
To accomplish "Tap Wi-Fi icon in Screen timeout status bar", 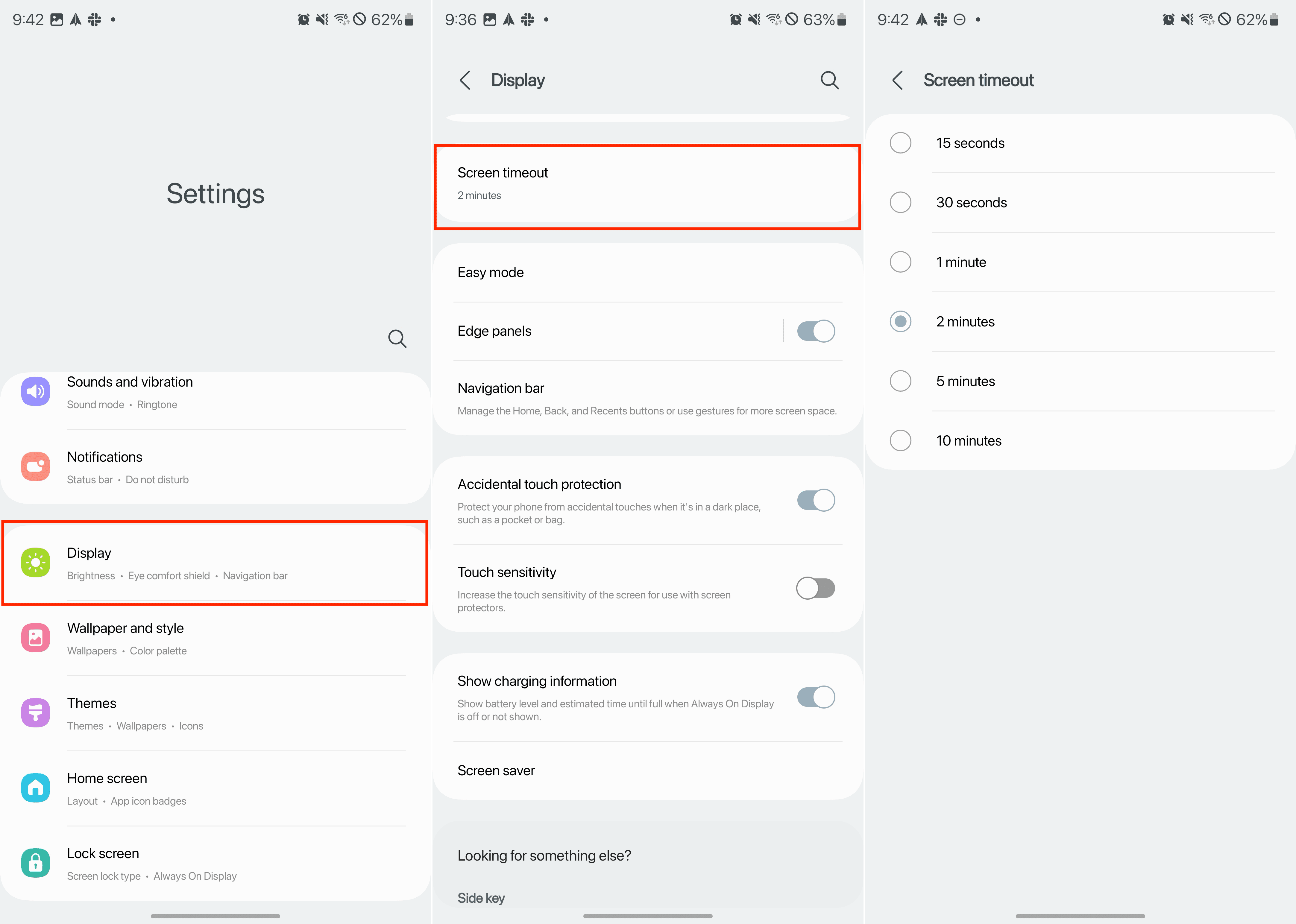I will (x=1206, y=20).
